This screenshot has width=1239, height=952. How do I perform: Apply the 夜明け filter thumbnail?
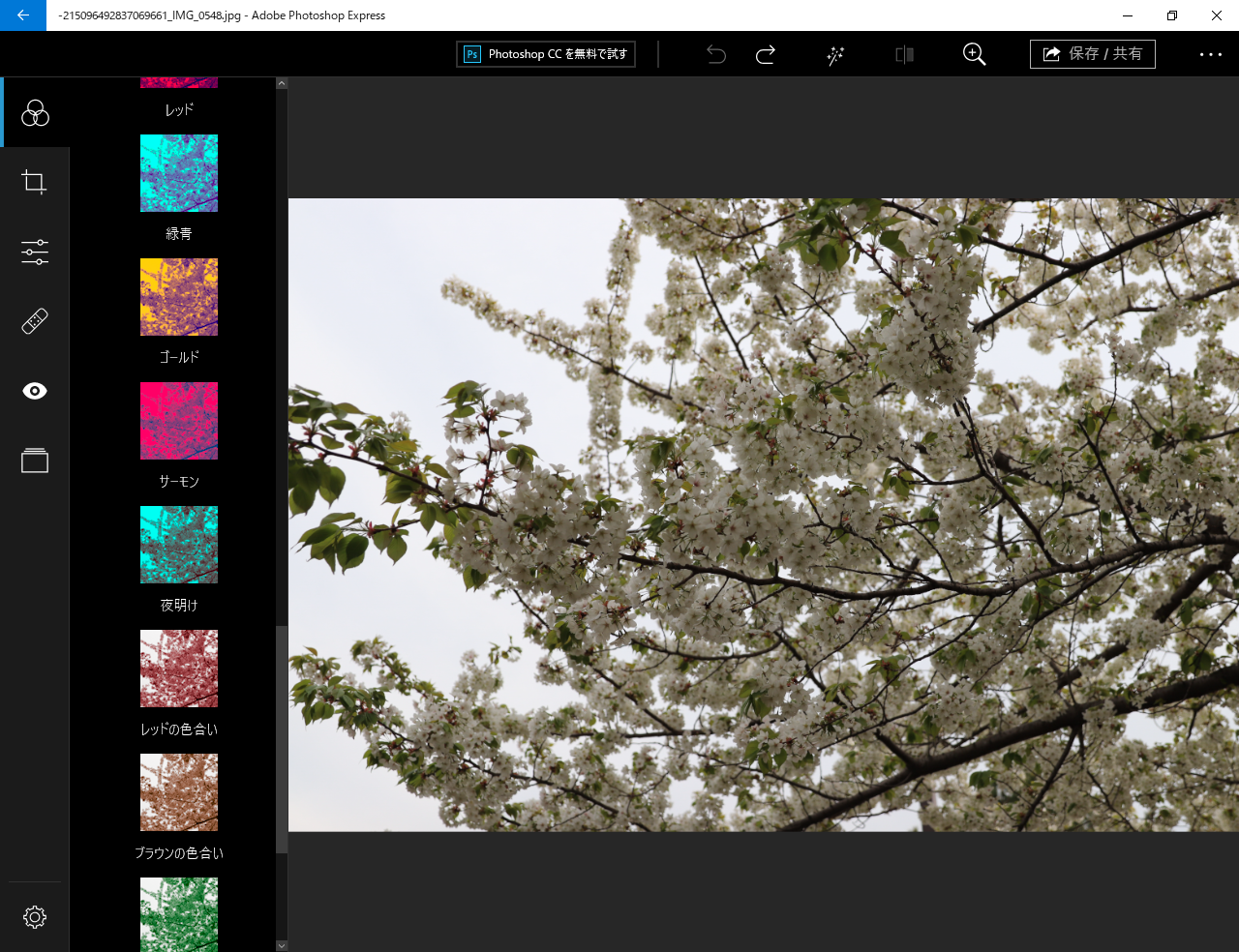click(179, 545)
